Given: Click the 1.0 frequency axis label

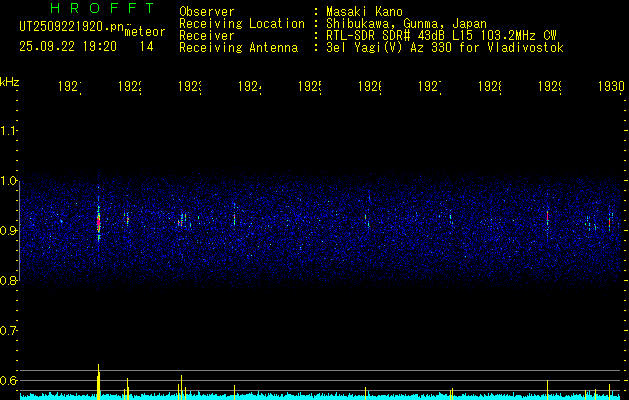Looking at the screenshot, I should tap(8, 181).
